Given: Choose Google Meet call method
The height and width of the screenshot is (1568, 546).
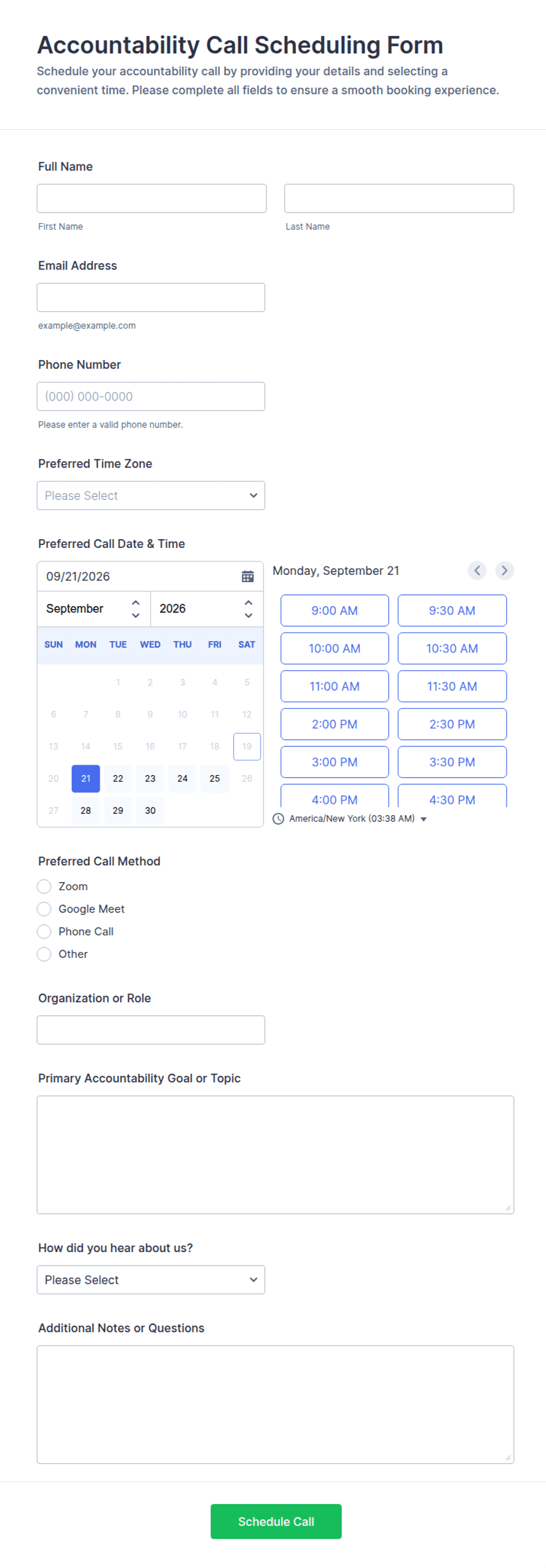Looking at the screenshot, I should [44, 909].
